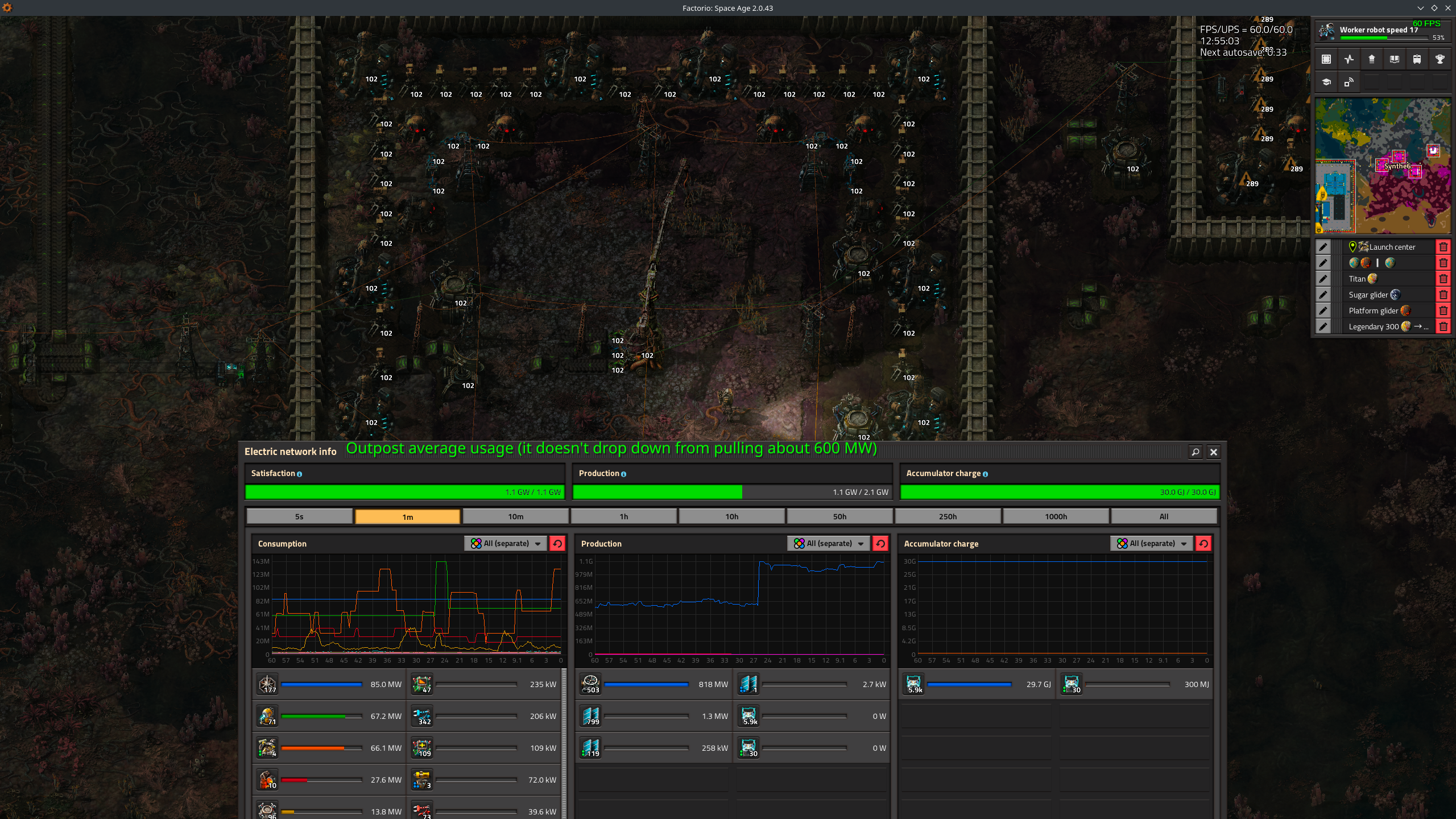The width and height of the screenshot is (1456, 819).
Task: Reset the Accumulator charge graph red button
Action: click(x=1203, y=543)
